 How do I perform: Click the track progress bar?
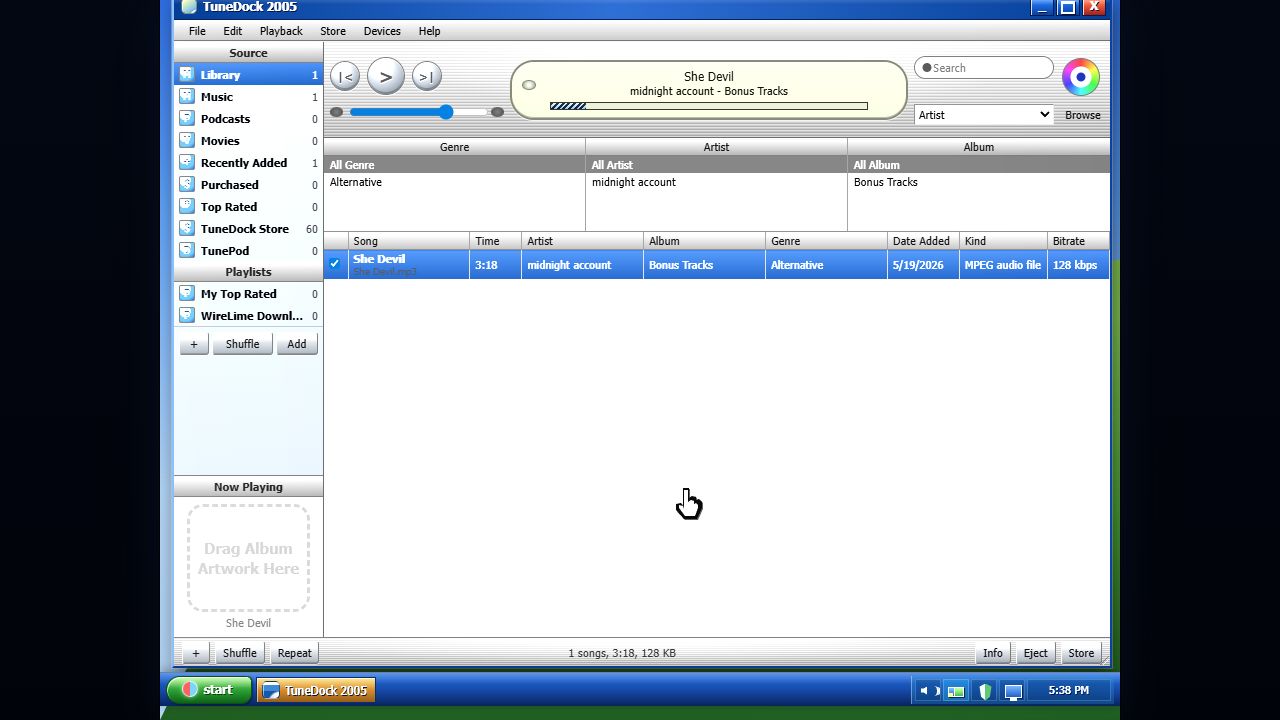pyautogui.click(x=708, y=106)
